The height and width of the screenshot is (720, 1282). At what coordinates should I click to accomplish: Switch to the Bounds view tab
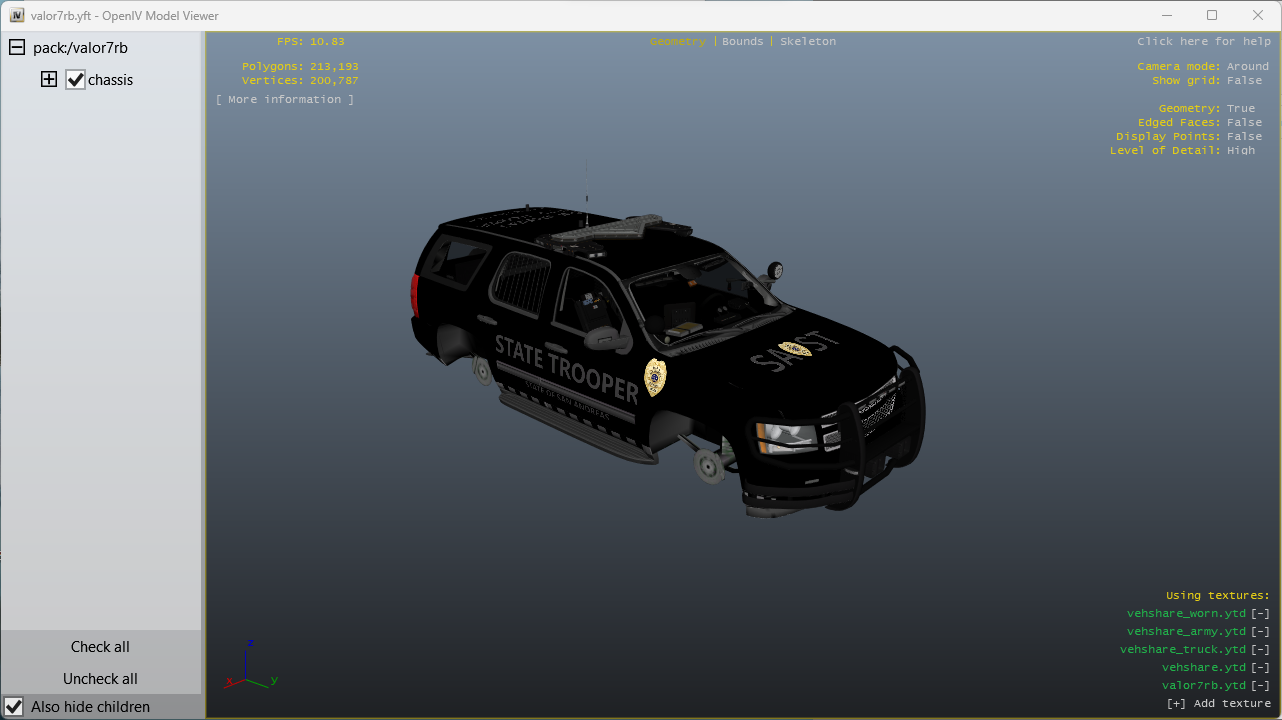[742, 42]
